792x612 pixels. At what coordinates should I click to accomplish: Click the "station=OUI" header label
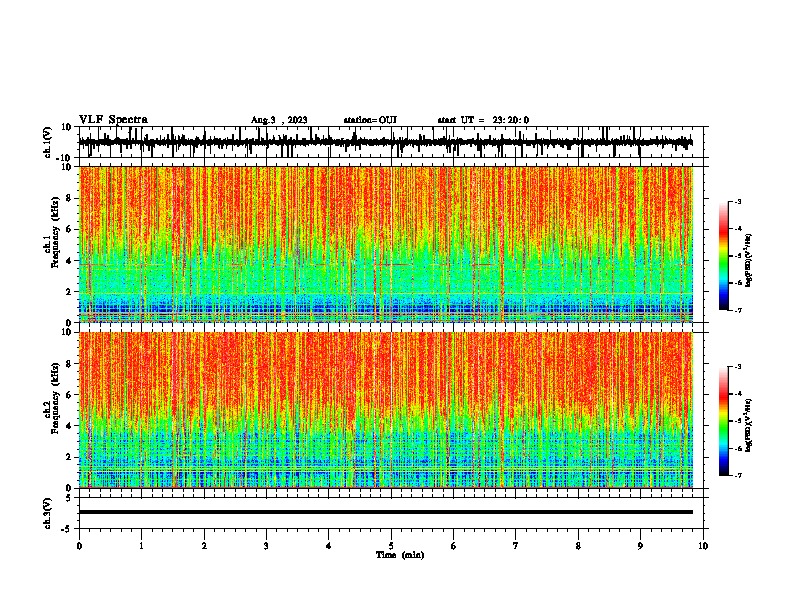coord(370,120)
